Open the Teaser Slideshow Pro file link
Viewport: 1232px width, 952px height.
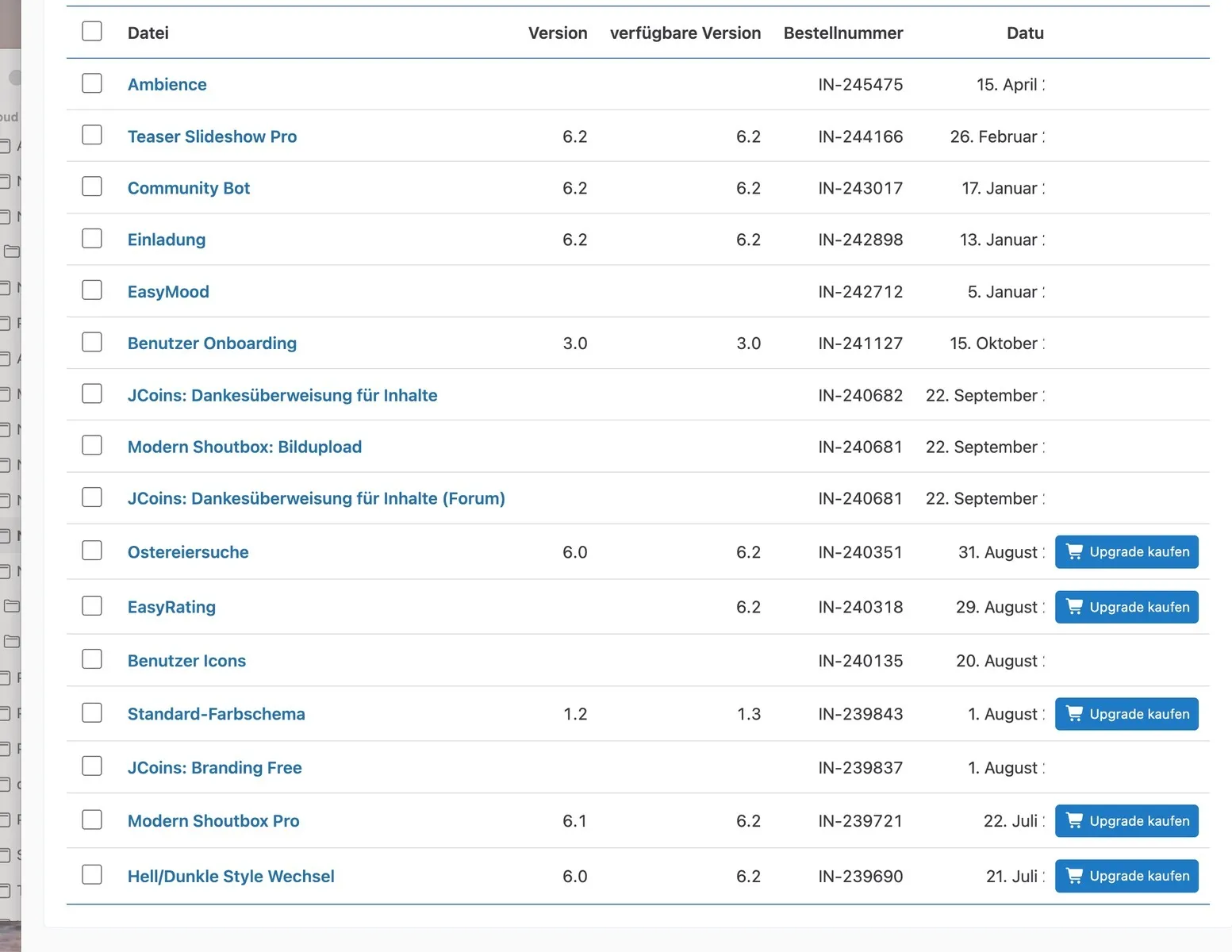(x=212, y=136)
